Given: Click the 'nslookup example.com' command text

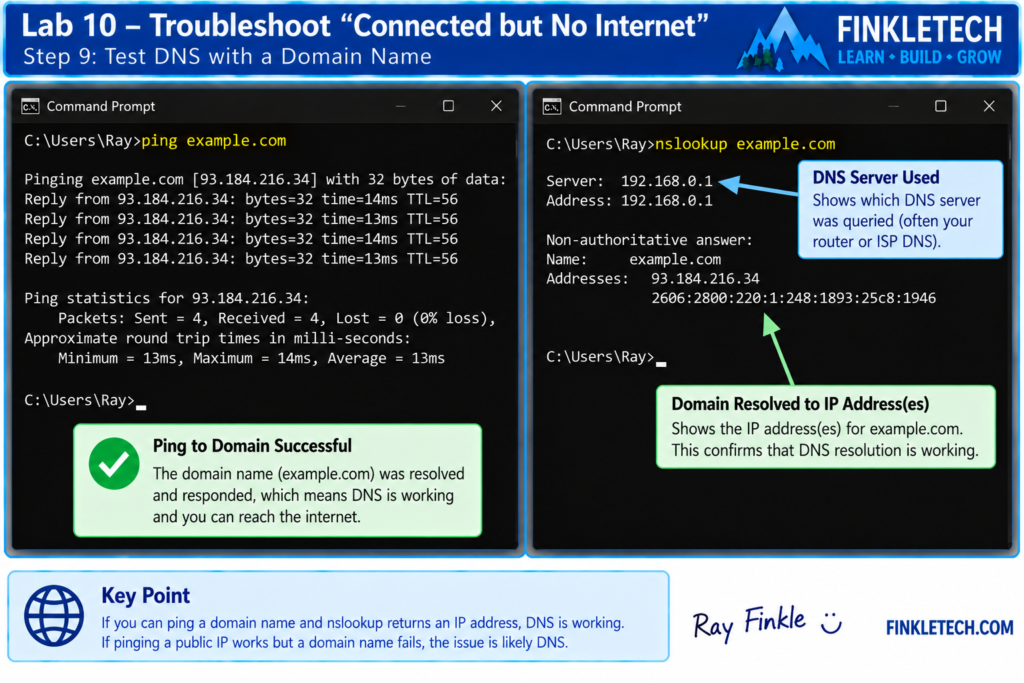Looking at the screenshot, I should [x=745, y=144].
